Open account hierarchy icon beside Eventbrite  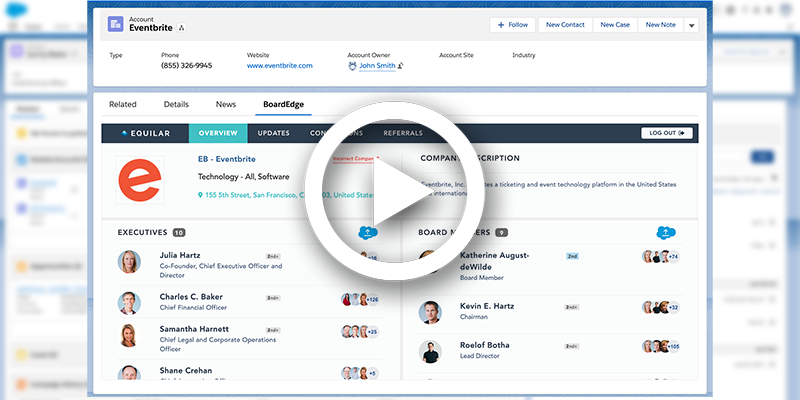(x=182, y=28)
